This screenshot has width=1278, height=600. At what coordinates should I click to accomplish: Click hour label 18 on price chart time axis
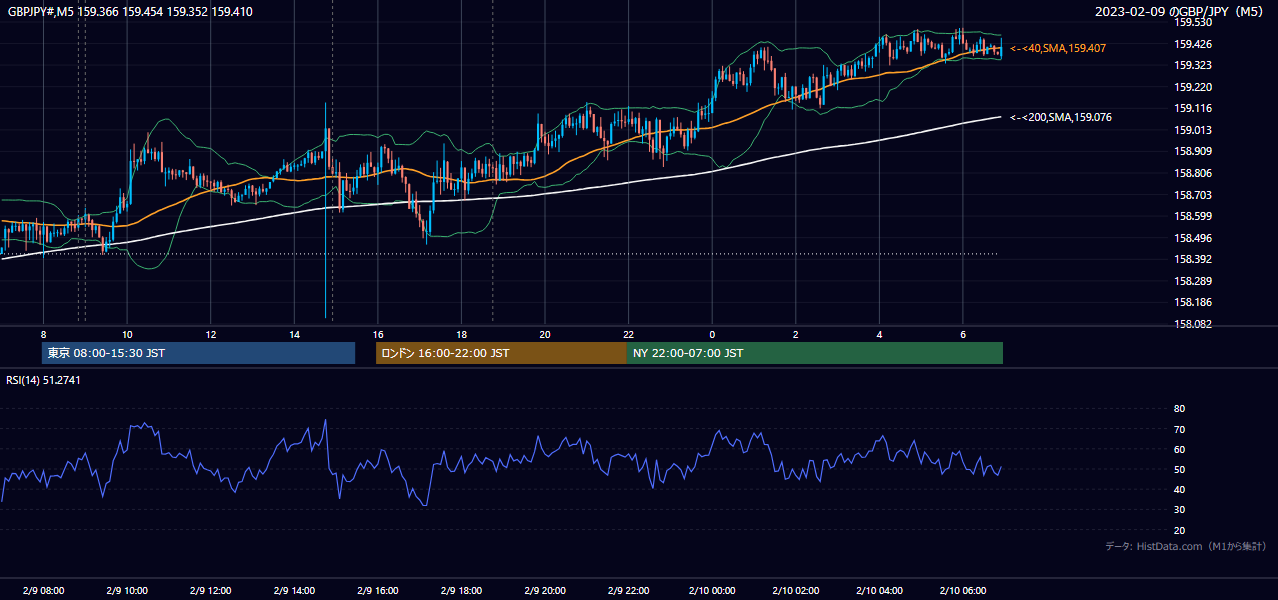[461, 335]
